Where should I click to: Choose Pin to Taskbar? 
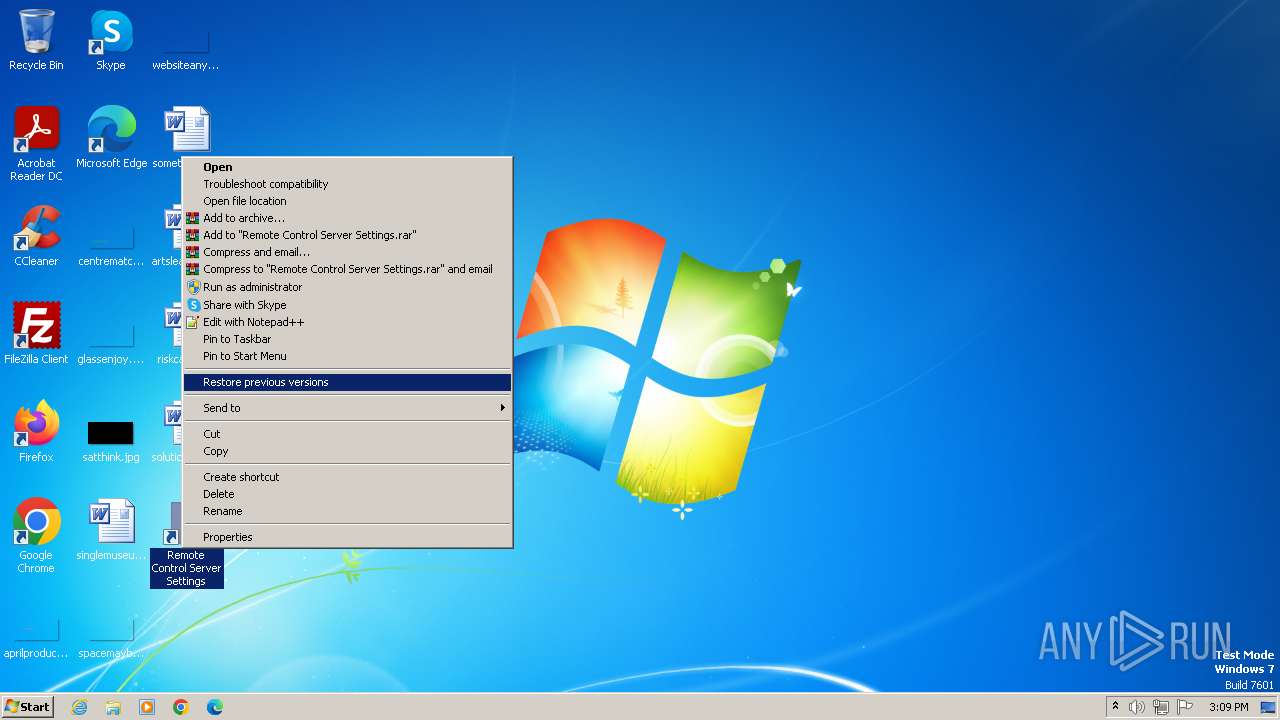[348, 339]
